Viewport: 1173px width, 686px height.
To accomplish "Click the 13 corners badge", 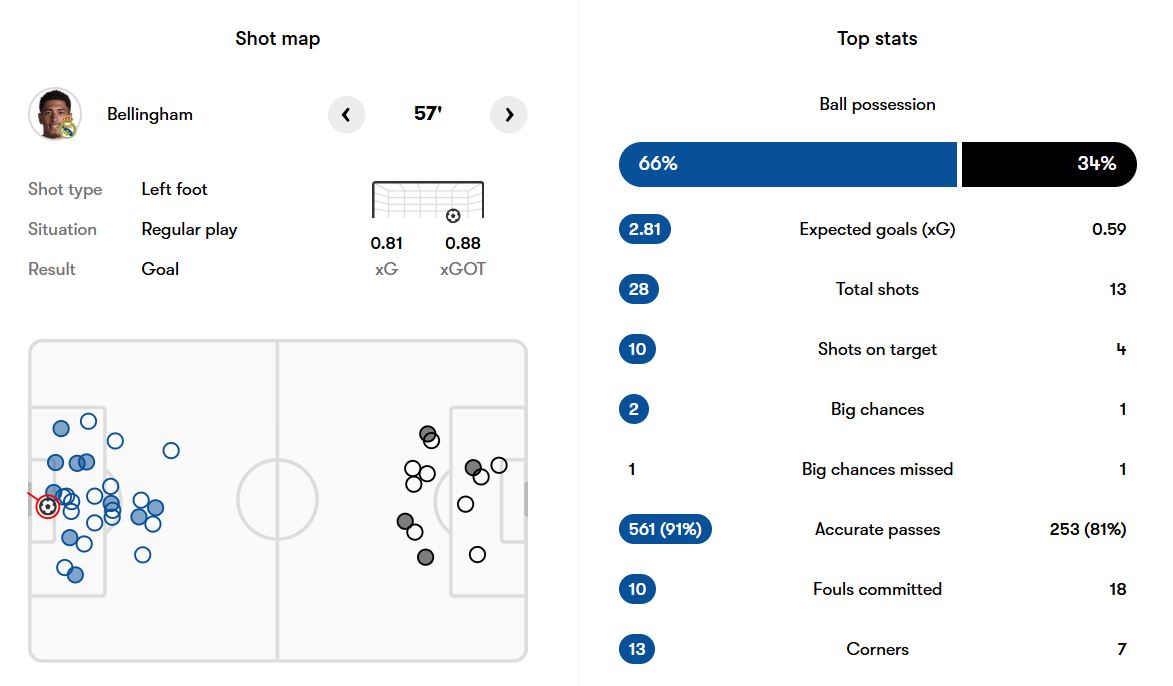I will coord(638,649).
